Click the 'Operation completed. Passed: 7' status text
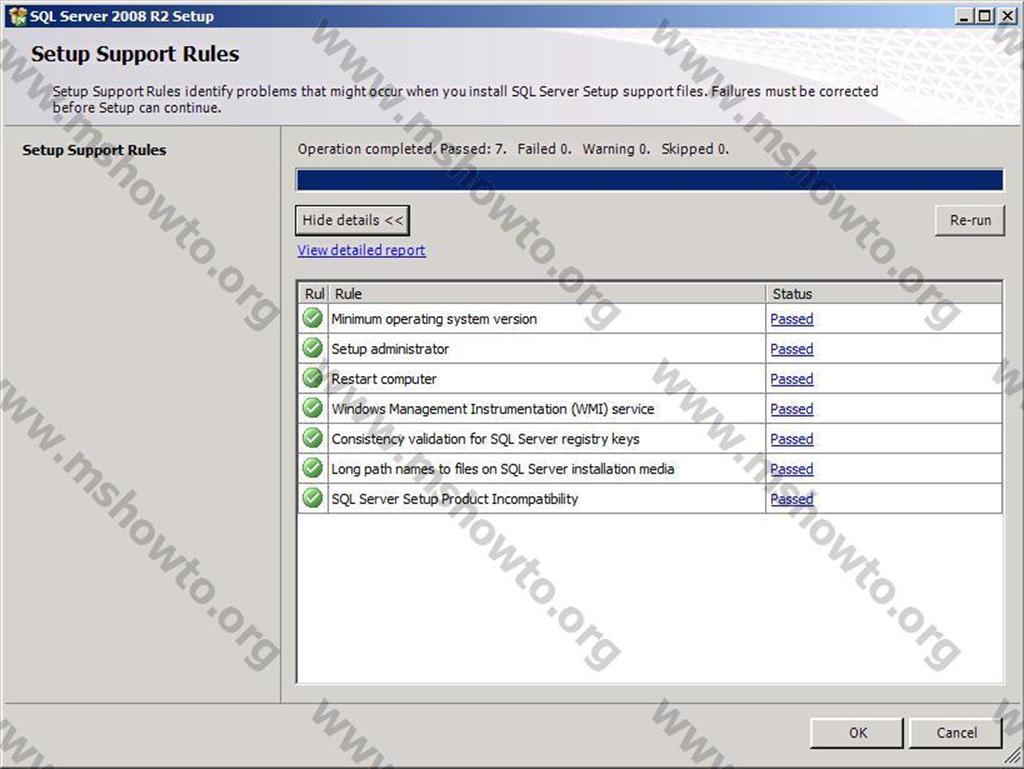The image size is (1024, 769). coord(402,149)
